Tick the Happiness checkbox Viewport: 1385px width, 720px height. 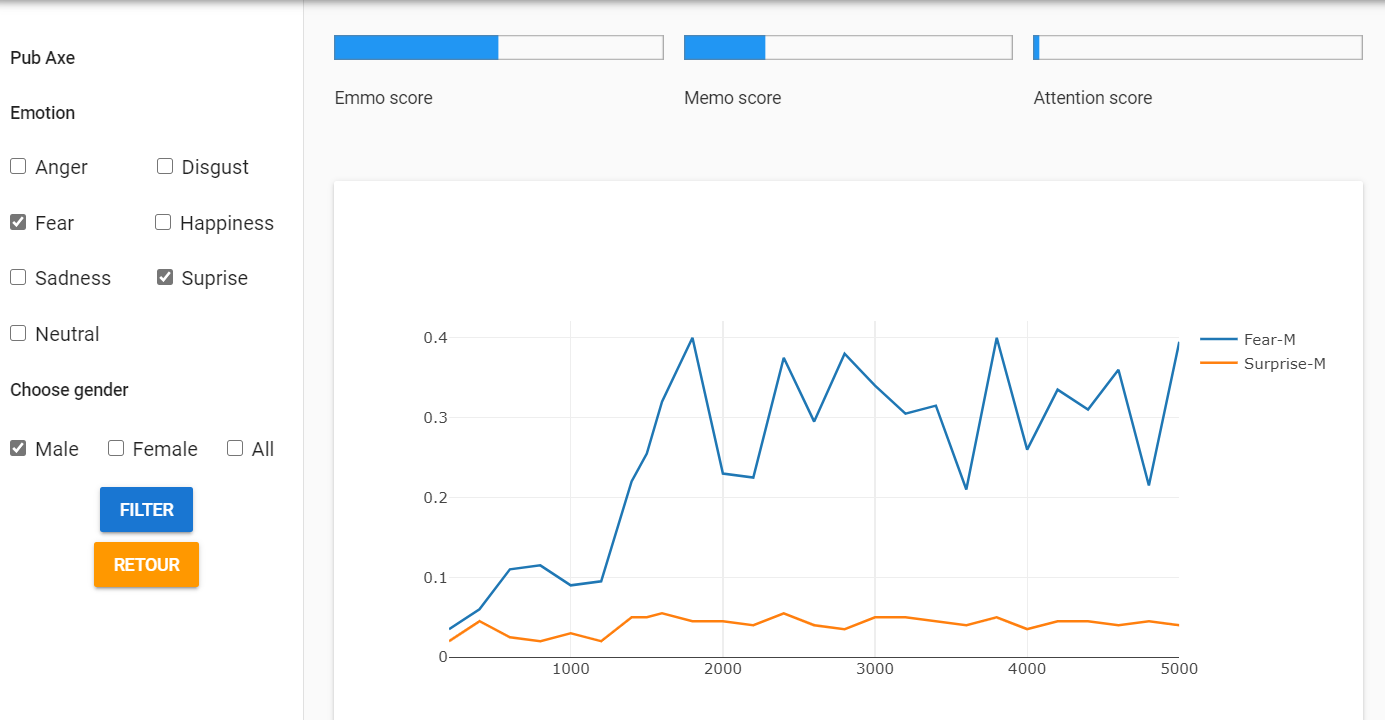163,223
